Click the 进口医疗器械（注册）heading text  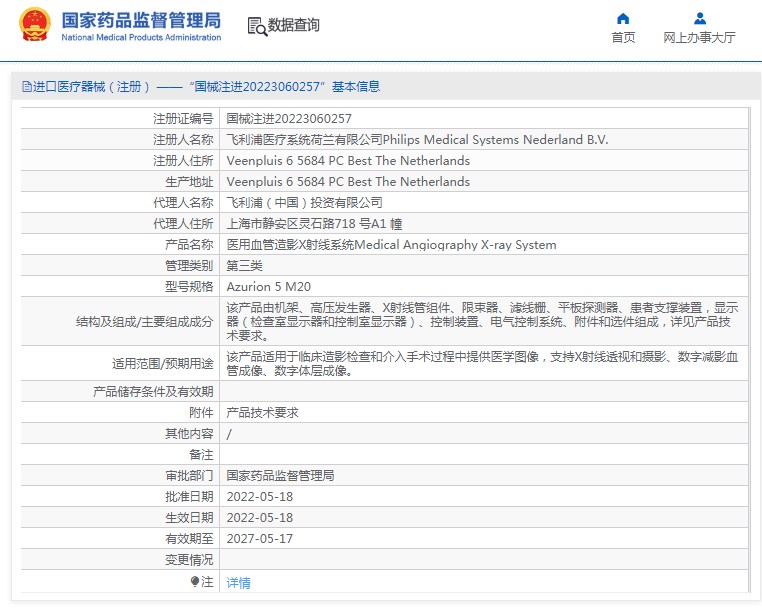[91, 87]
